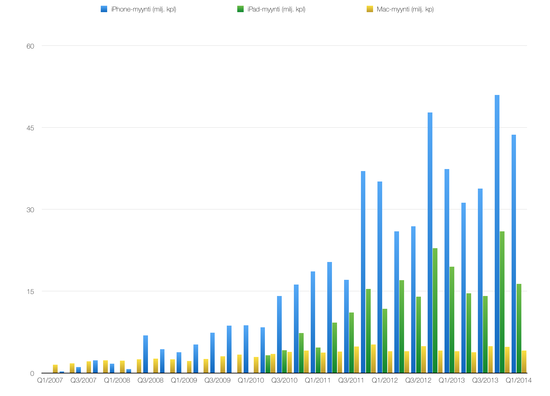
Task: Click the Q1/2009 x-axis label
Action: (184, 380)
